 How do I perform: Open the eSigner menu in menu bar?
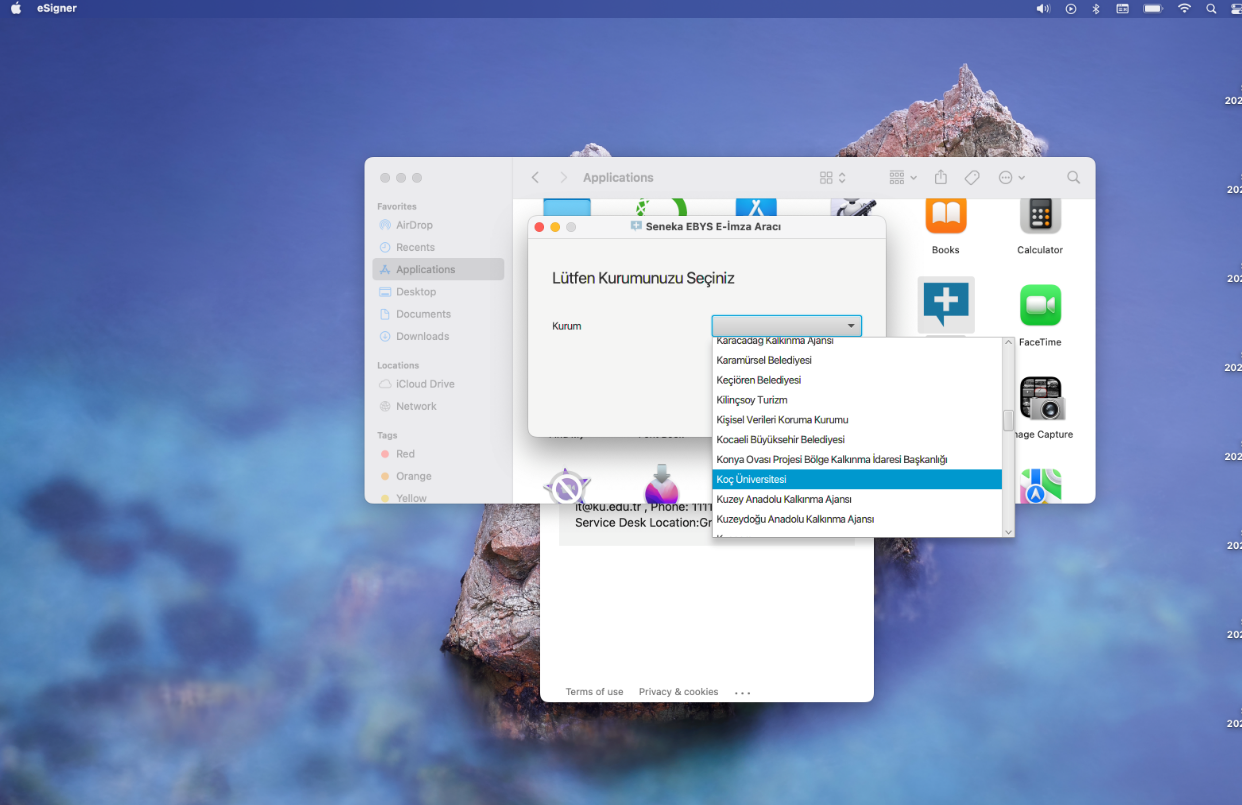[56, 8]
